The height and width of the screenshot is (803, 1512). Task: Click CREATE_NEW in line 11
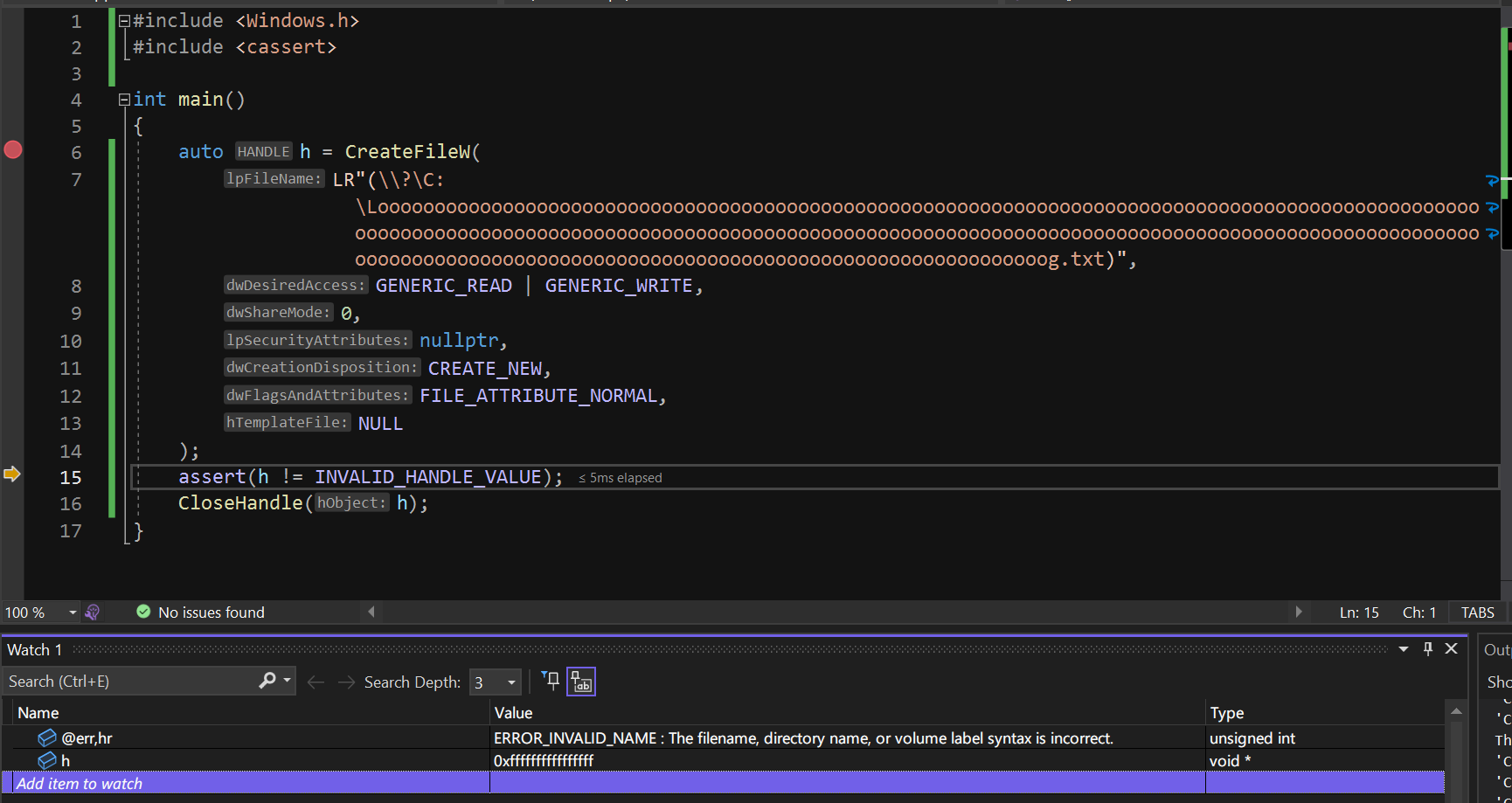[x=485, y=369]
